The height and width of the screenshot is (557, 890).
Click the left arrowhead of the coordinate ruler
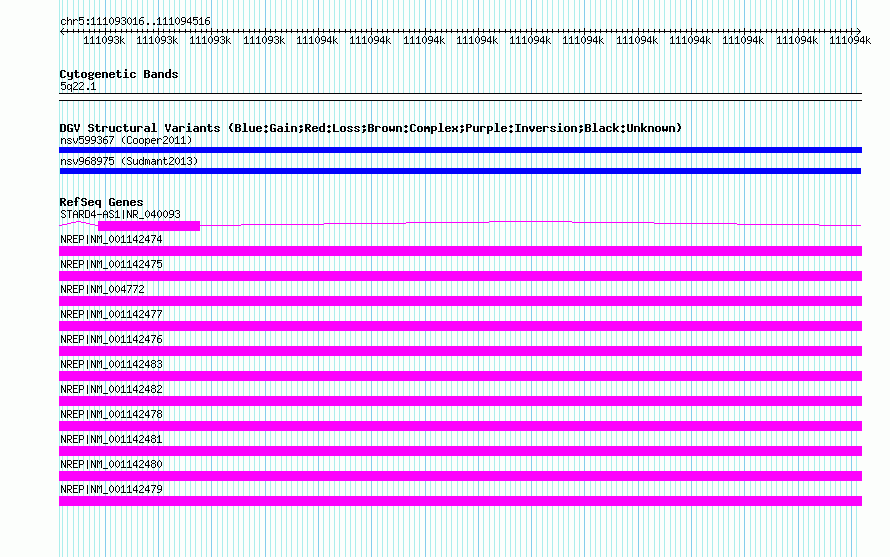62,31
